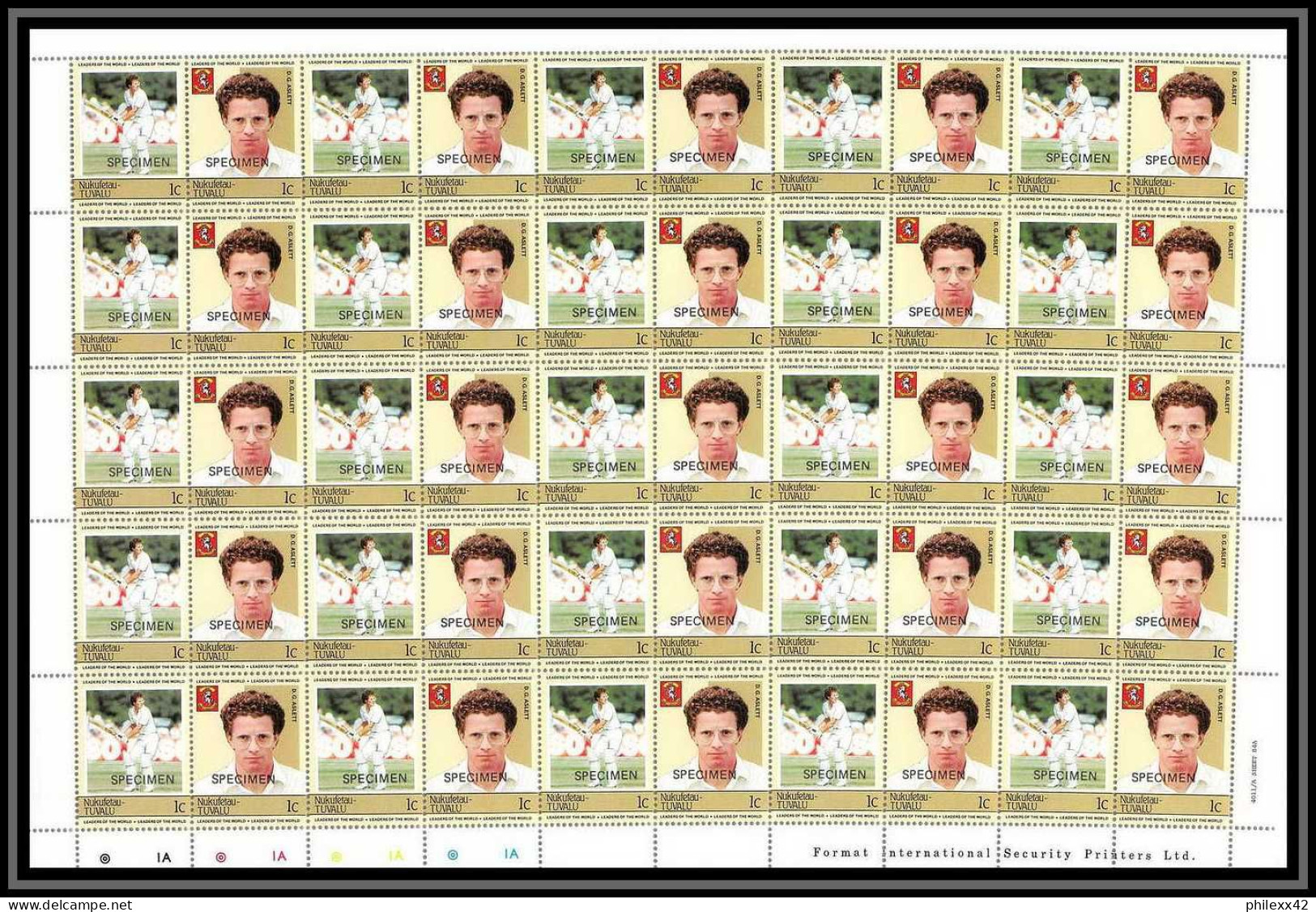Click the Format International Security Printers Ltd. imprint
Screen dimensions: 1316x912
tap(1003, 854)
